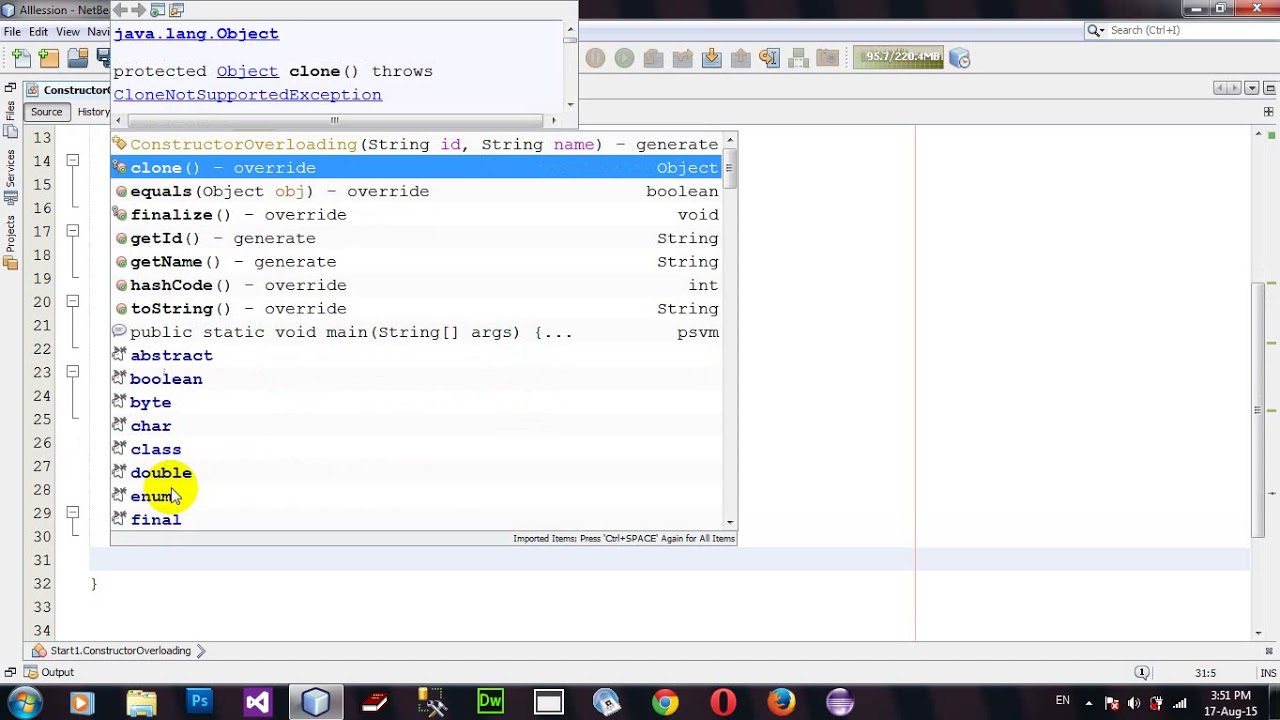Click the Continue debugger toolbar icon
The image size is (1280, 720).
point(624,58)
